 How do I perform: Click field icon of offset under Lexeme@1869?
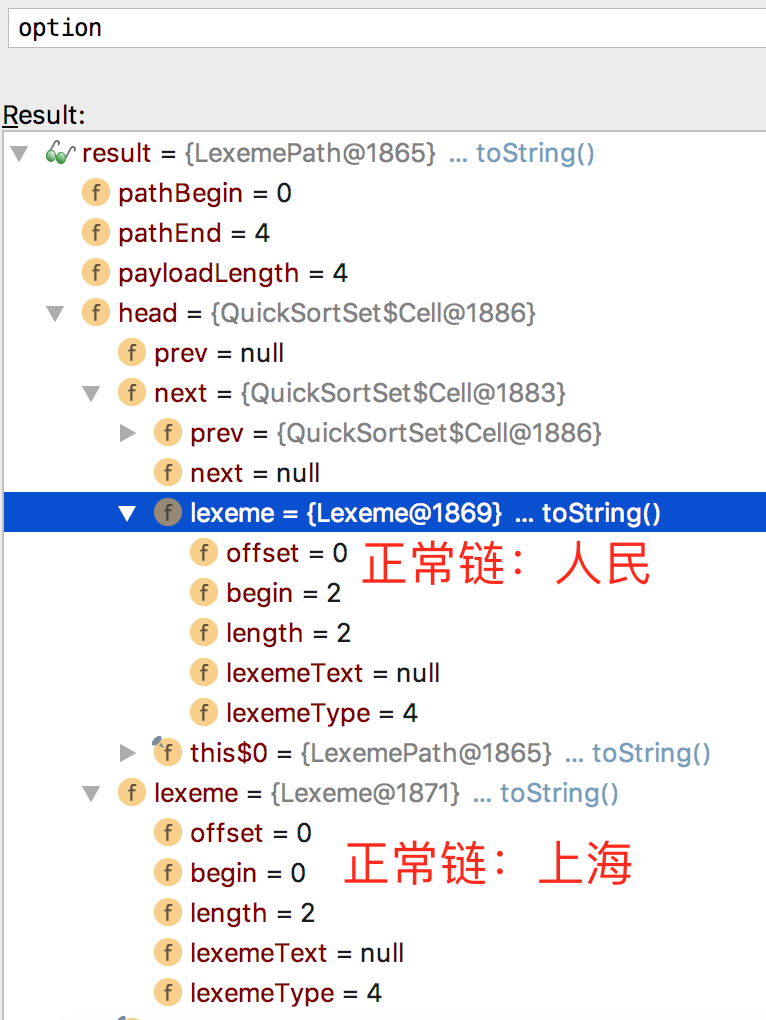point(204,553)
